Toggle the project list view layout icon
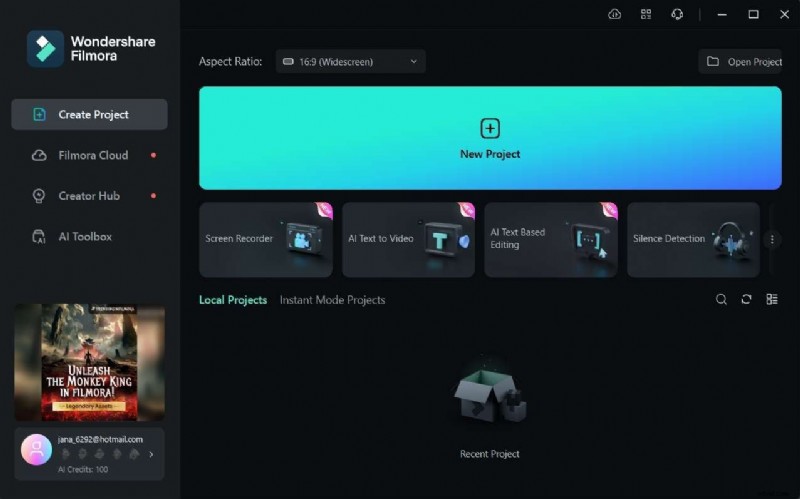Screen dimensions: 800x499 (772, 299)
